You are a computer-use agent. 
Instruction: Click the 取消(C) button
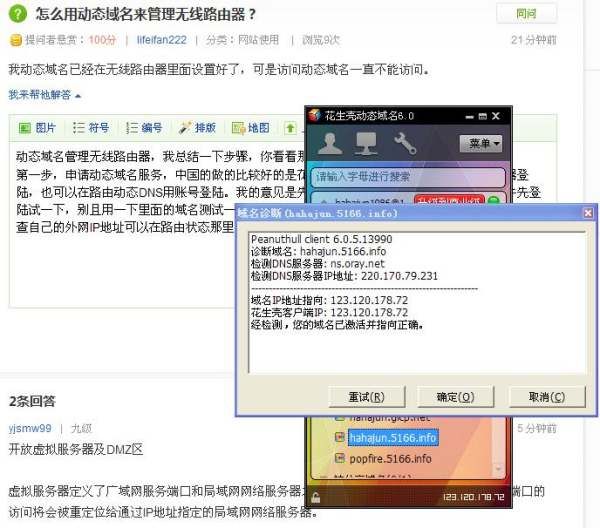click(547, 397)
